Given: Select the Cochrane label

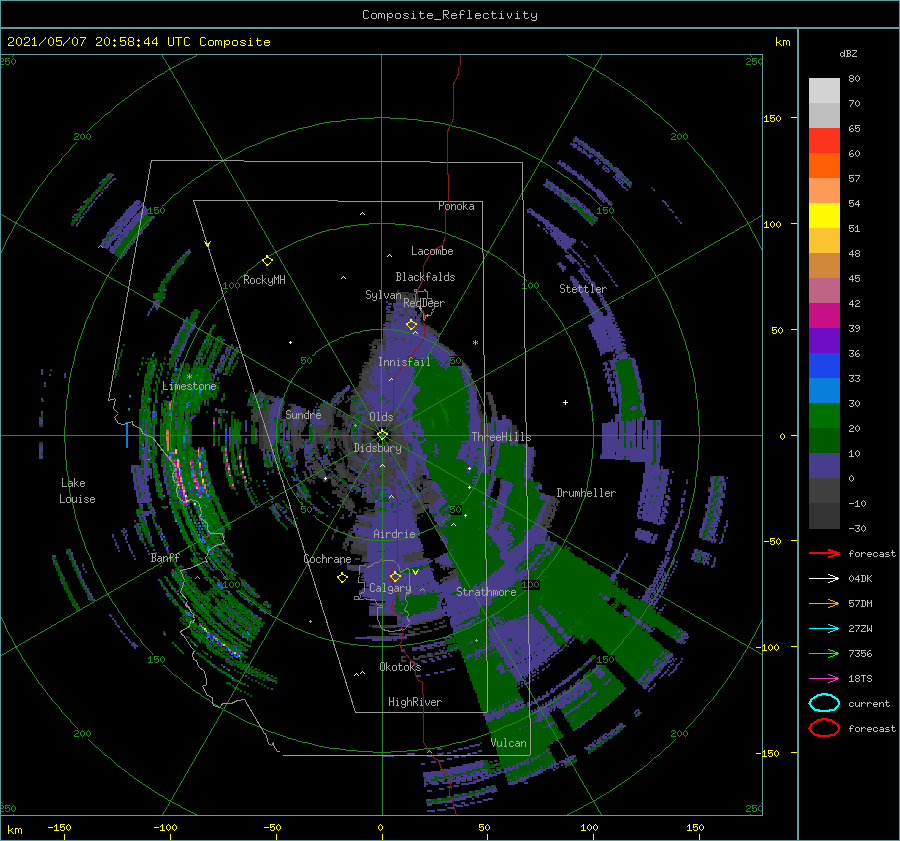Looking at the screenshot, I should 327,559.
